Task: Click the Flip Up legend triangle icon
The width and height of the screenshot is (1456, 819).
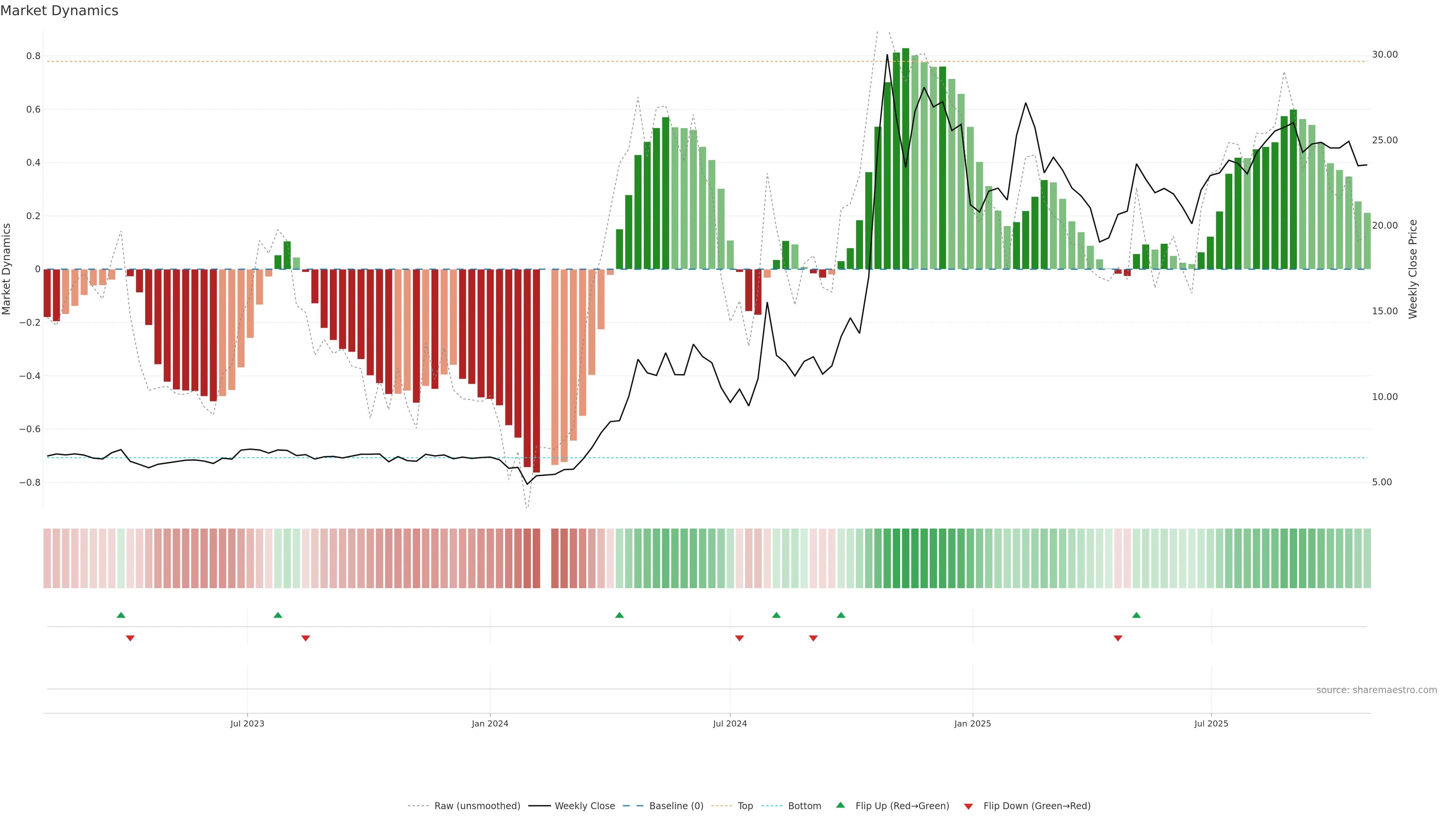Action: point(841,805)
